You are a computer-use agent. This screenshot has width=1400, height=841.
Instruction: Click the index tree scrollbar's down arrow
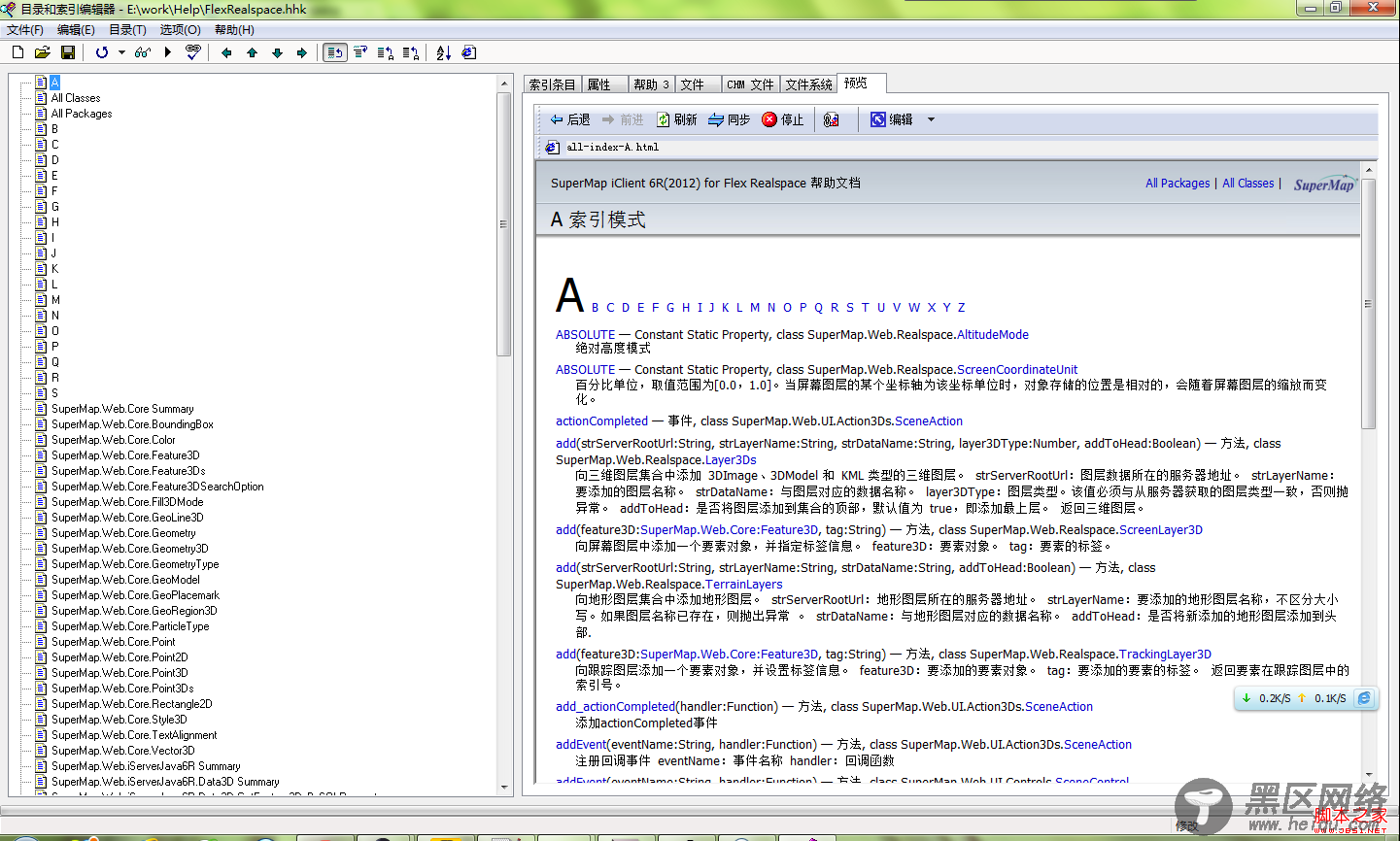pyautogui.click(x=504, y=787)
